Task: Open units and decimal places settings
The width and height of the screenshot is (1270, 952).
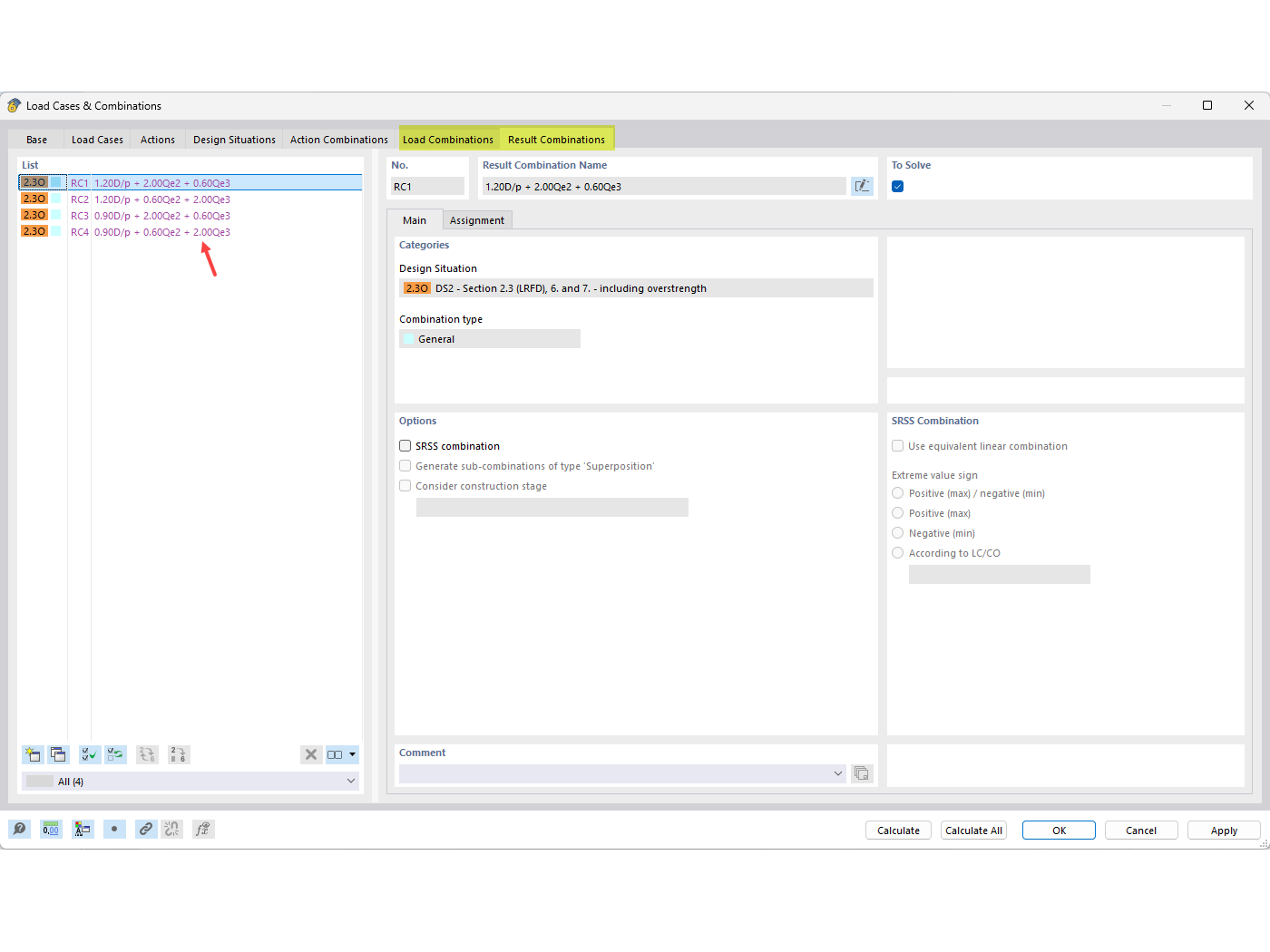Action: click(x=51, y=829)
